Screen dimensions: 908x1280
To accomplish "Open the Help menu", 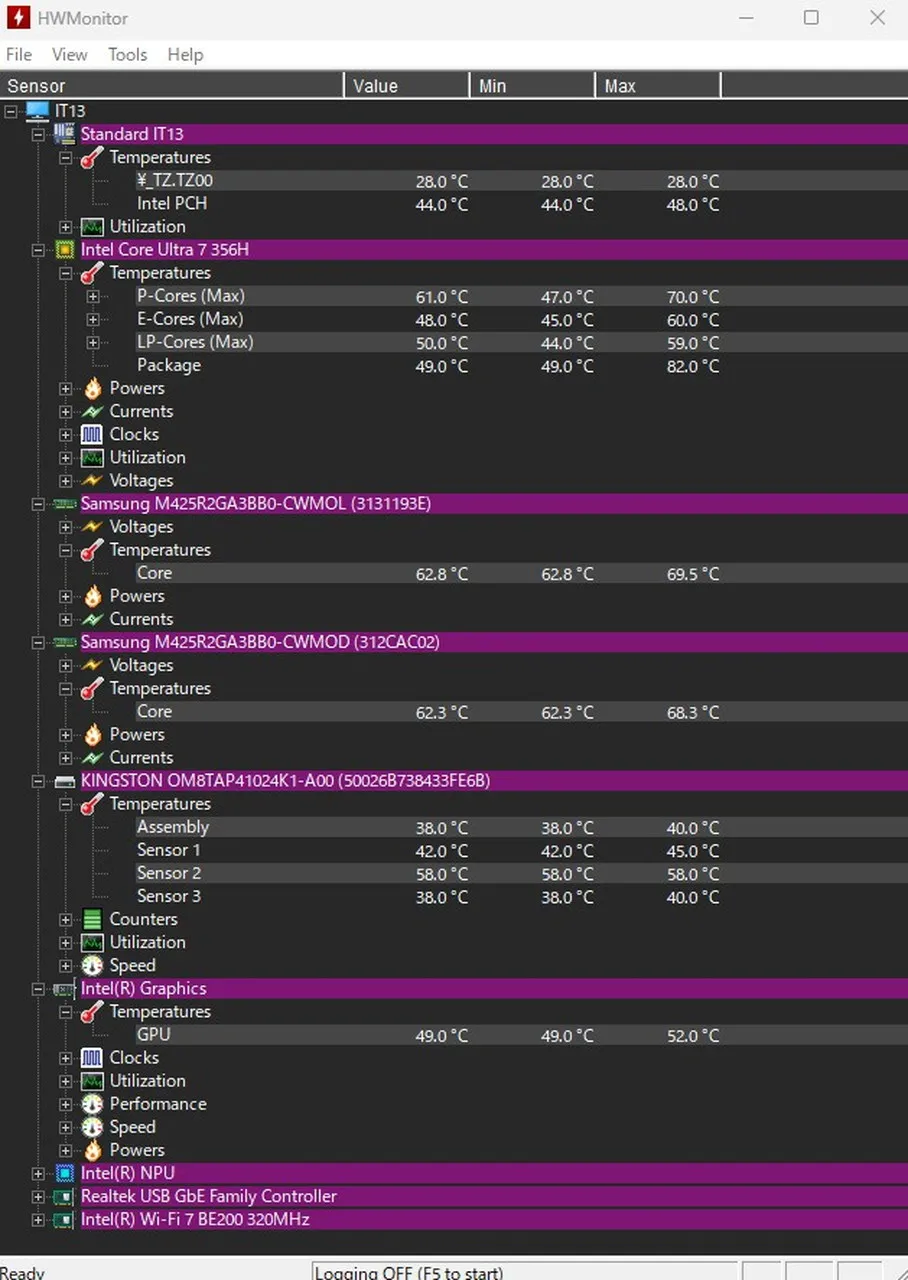I will pos(186,55).
